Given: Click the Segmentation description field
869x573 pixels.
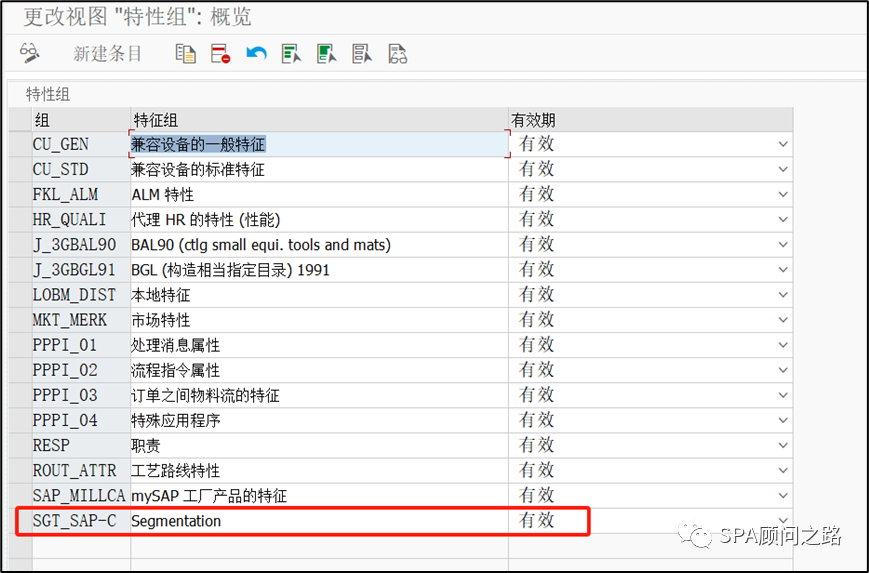Looking at the screenshot, I should 319,521.
